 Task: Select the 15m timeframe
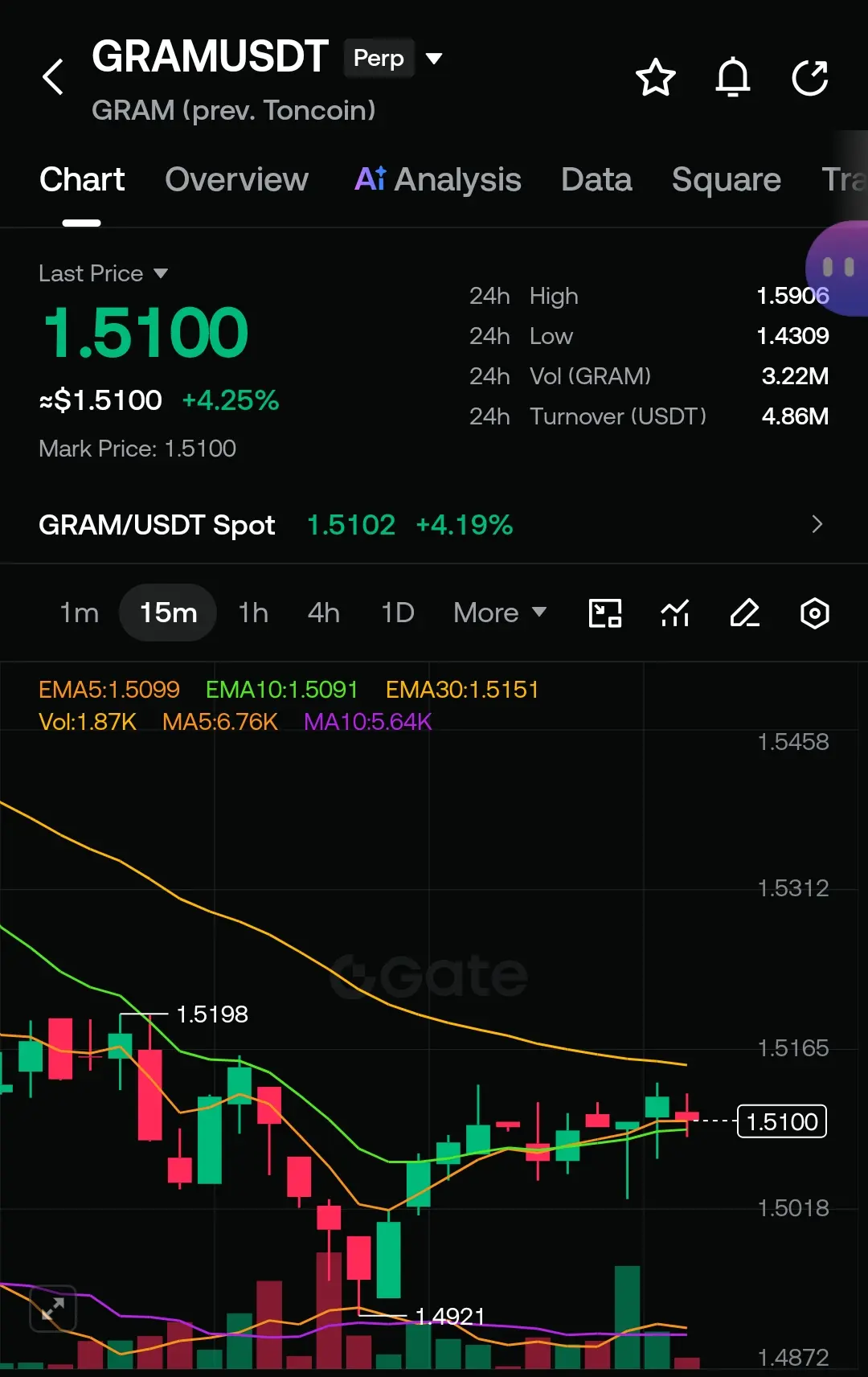(168, 613)
